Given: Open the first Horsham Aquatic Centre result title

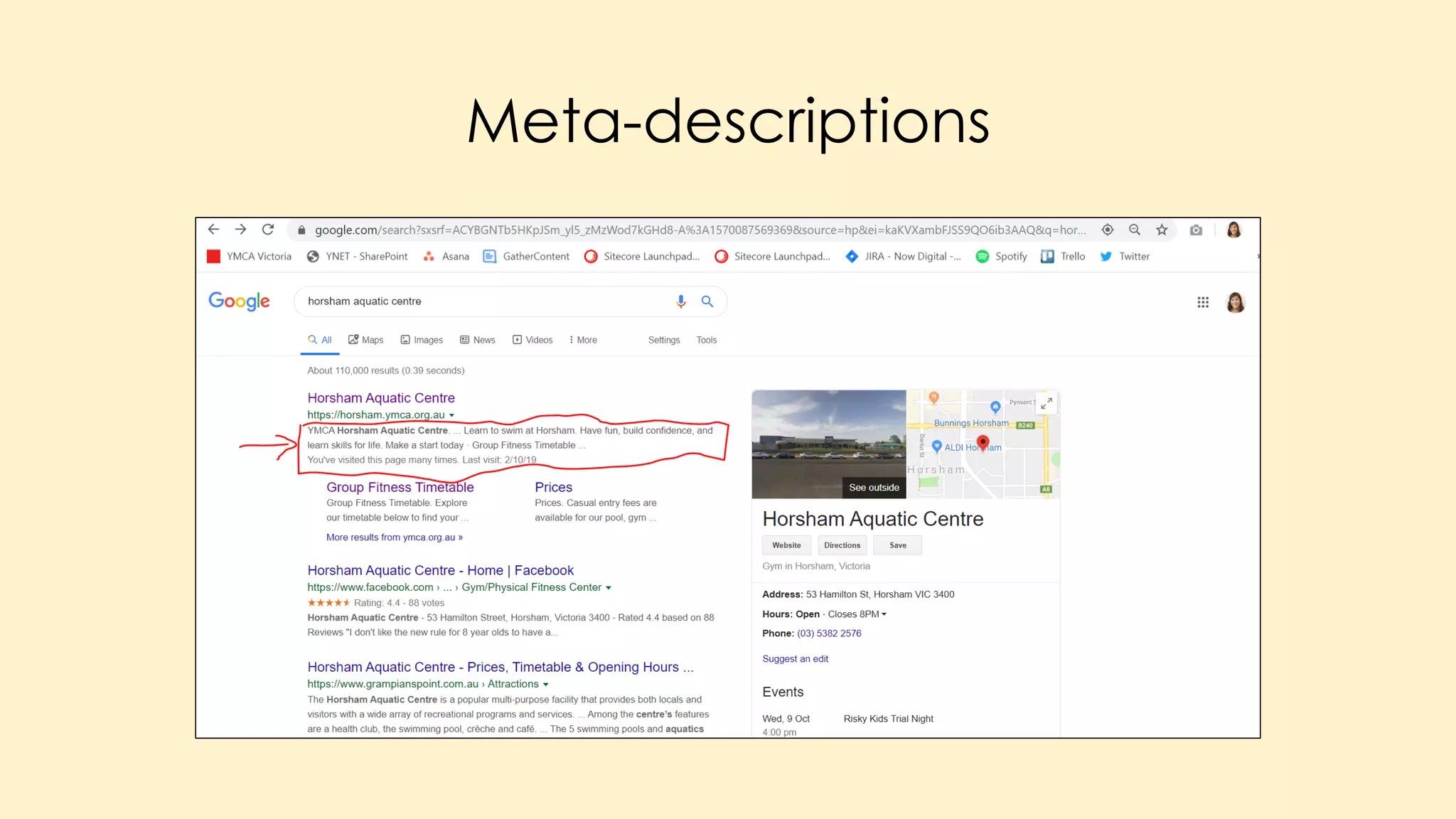Looking at the screenshot, I should (x=381, y=398).
